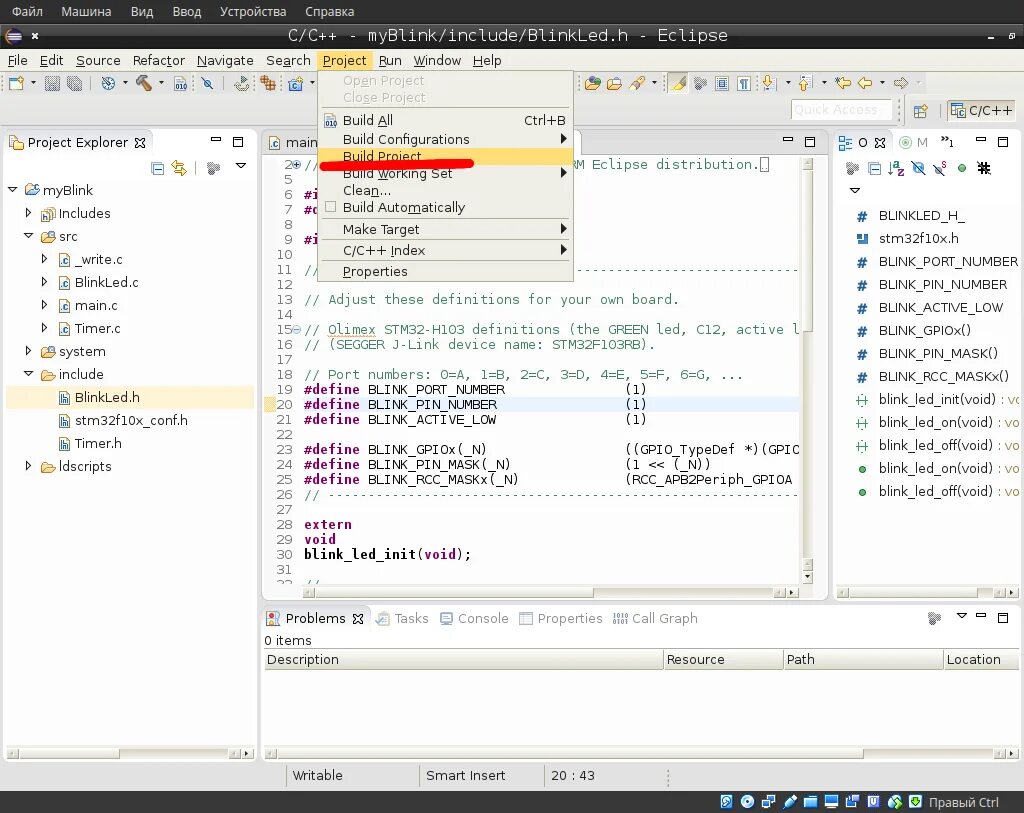Open Project Explorer view menu triangle
Screen dimensions: 1024x813
click(241, 166)
